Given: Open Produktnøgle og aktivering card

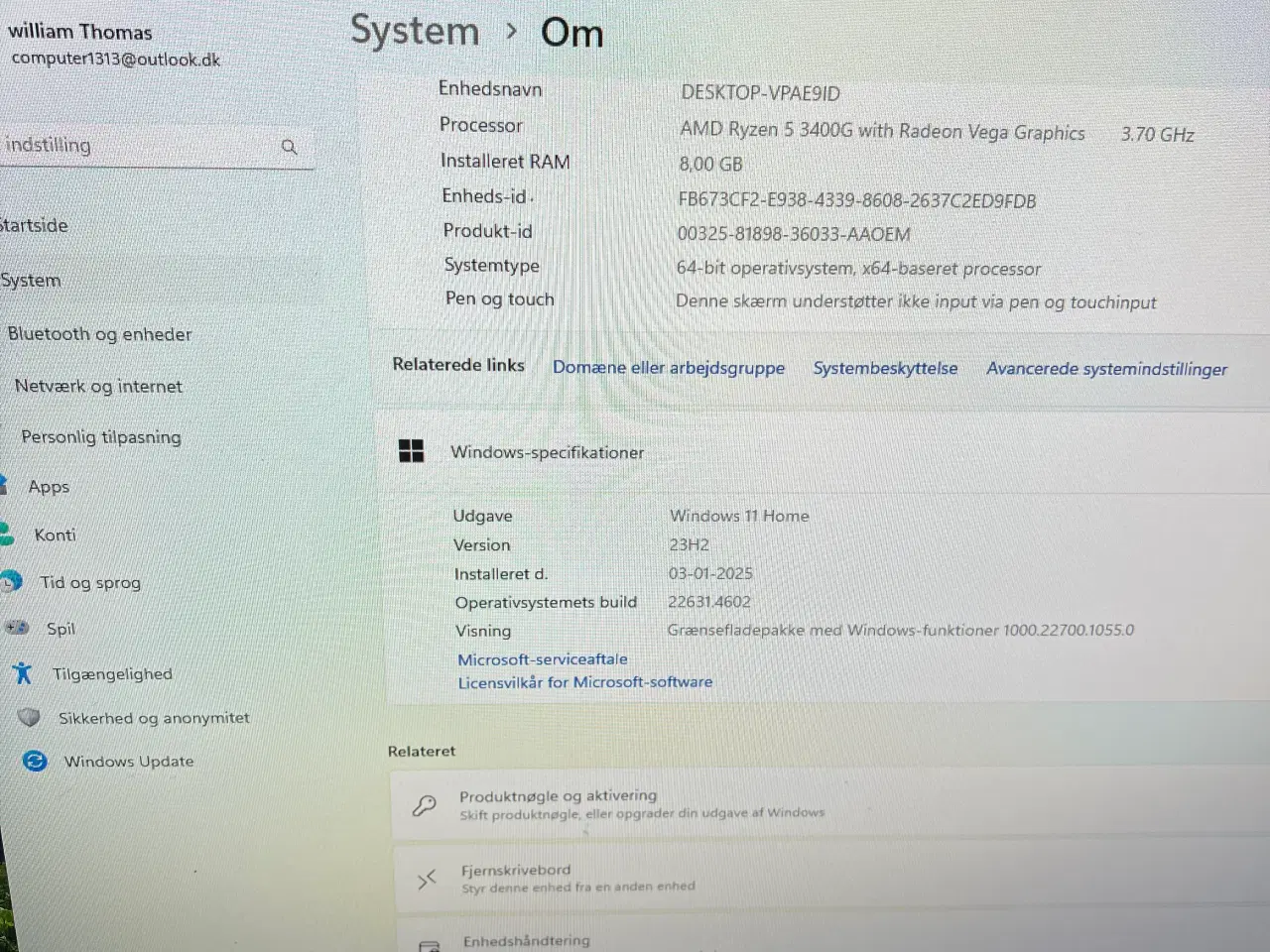Looking at the screenshot, I should (831, 803).
